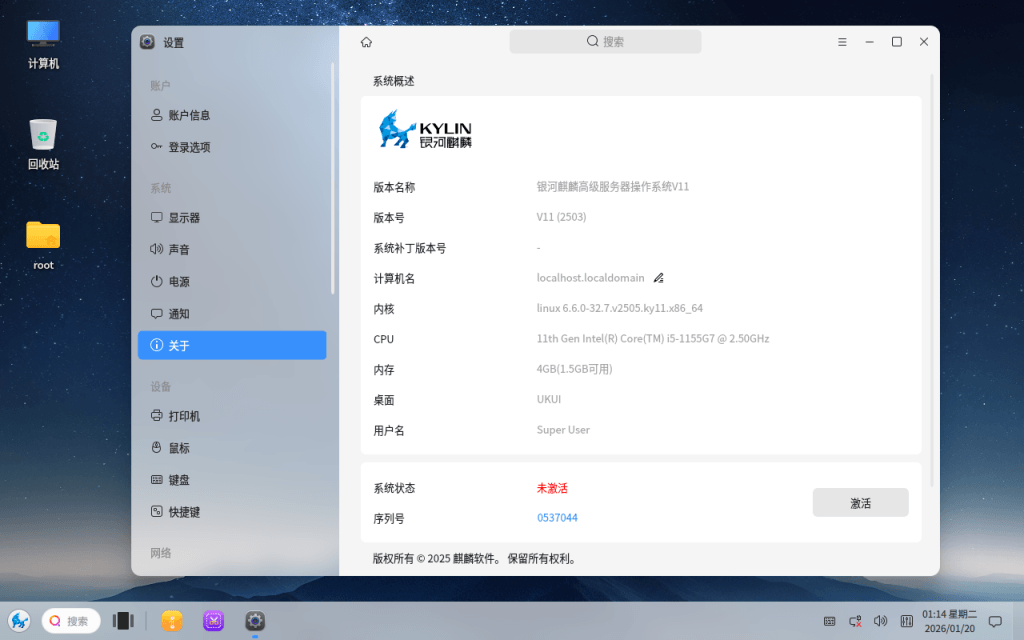Viewport: 1024px width, 640px height.
Task: Click the root folder desktop icon
Action: [43, 245]
